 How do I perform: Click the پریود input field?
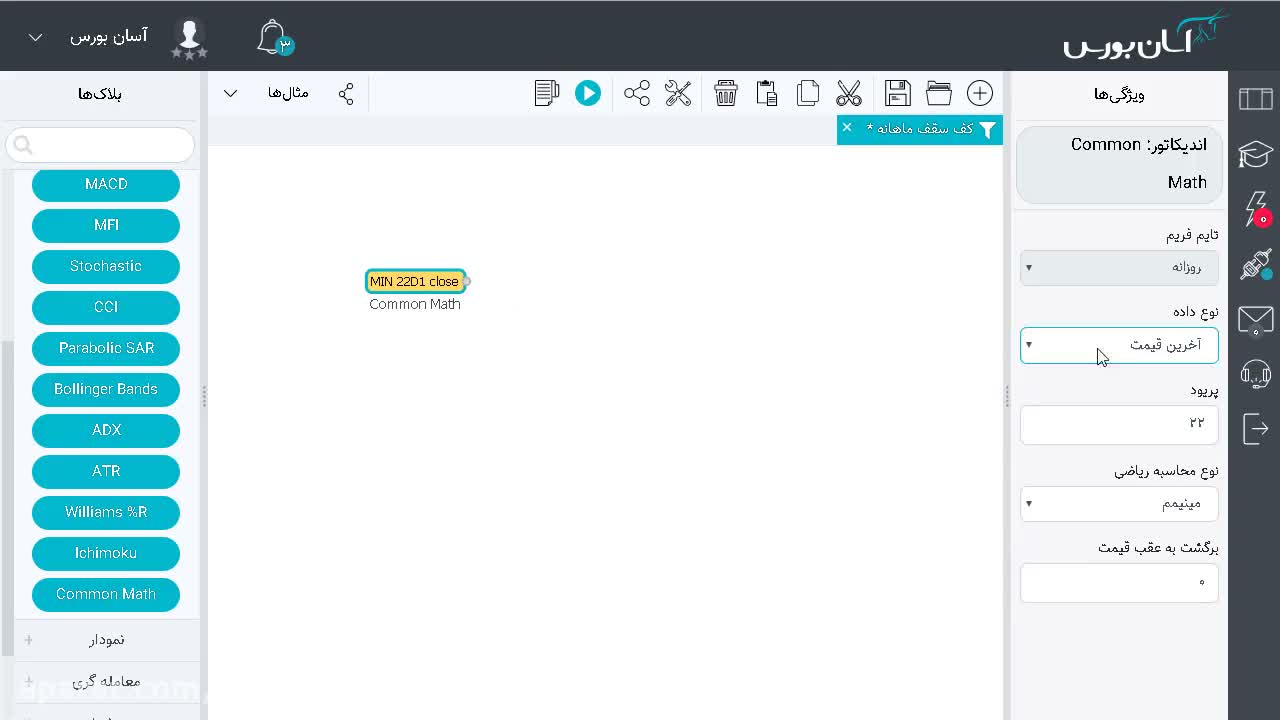click(x=1119, y=424)
